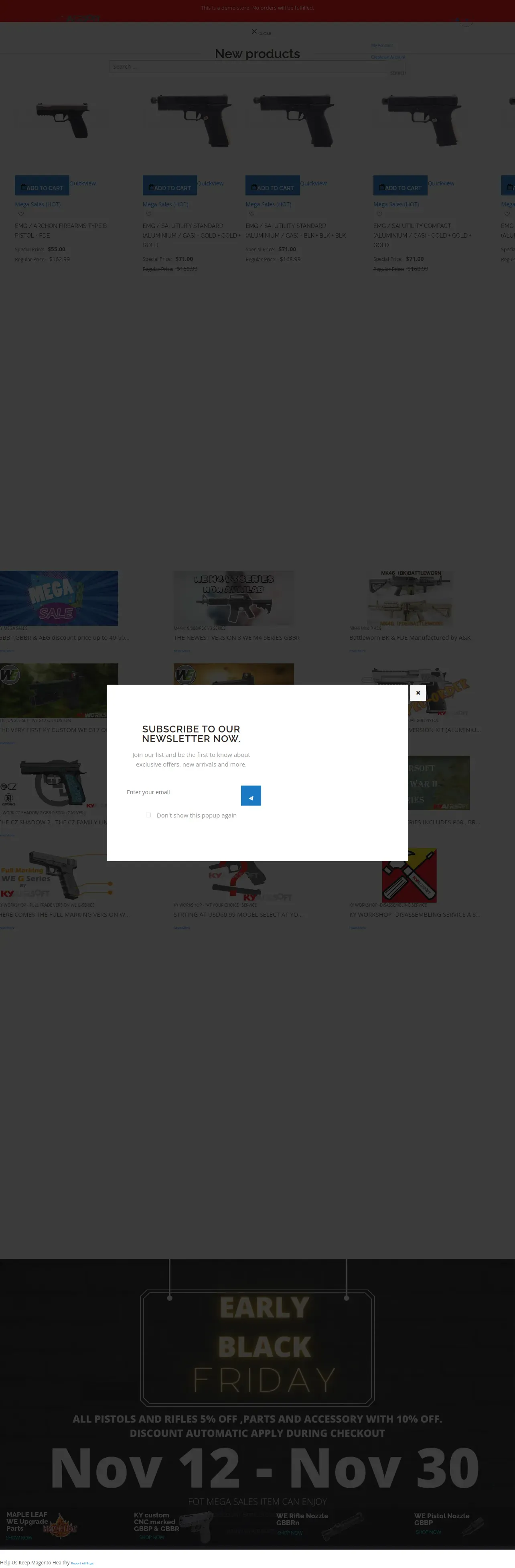The image size is (515, 1568).
Task: Click the Search input box
Action: tap(257, 66)
